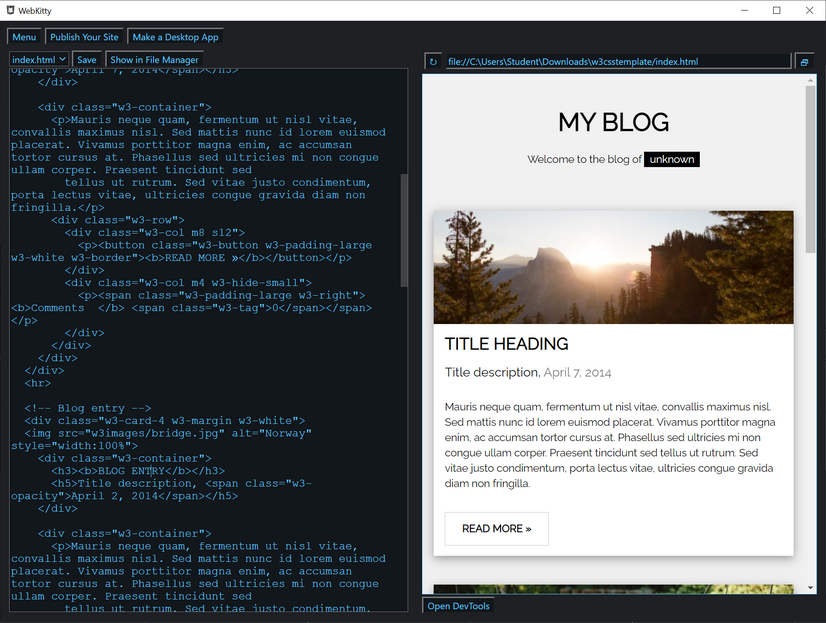Click the browser reload icon
This screenshot has height=623, width=826.
tap(433, 62)
